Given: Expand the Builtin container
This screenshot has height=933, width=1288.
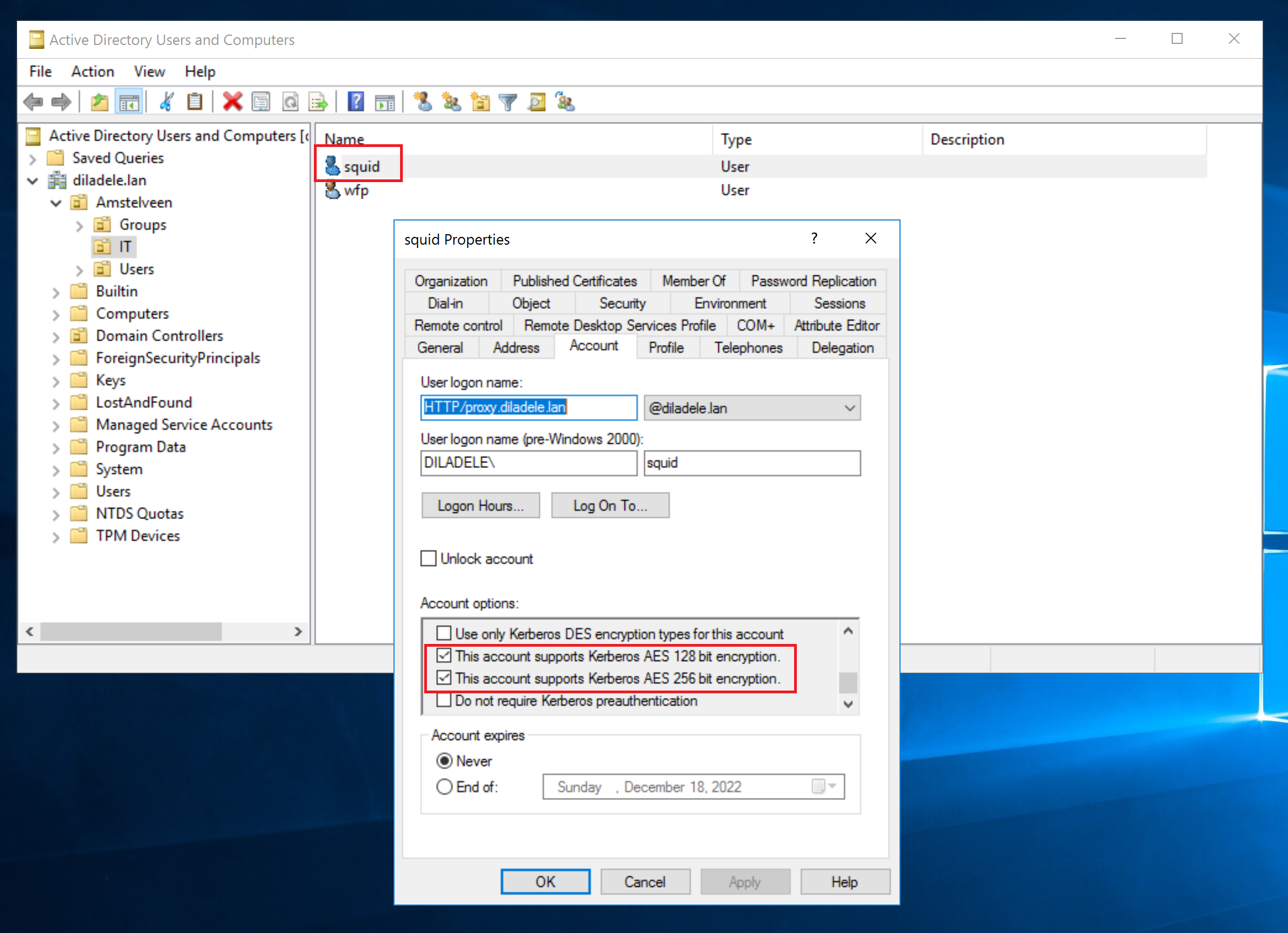Looking at the screenshot, I should [x=55, y=292].
